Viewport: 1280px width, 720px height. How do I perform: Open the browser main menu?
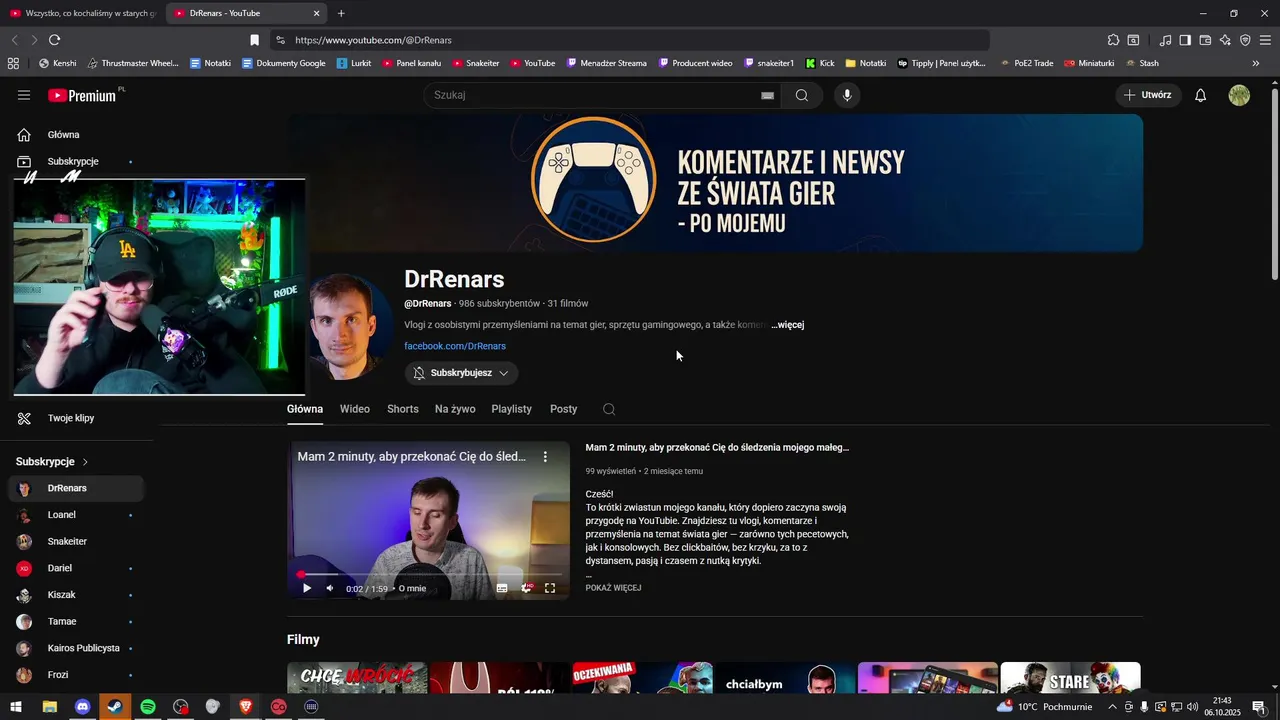click(1265, 40)
